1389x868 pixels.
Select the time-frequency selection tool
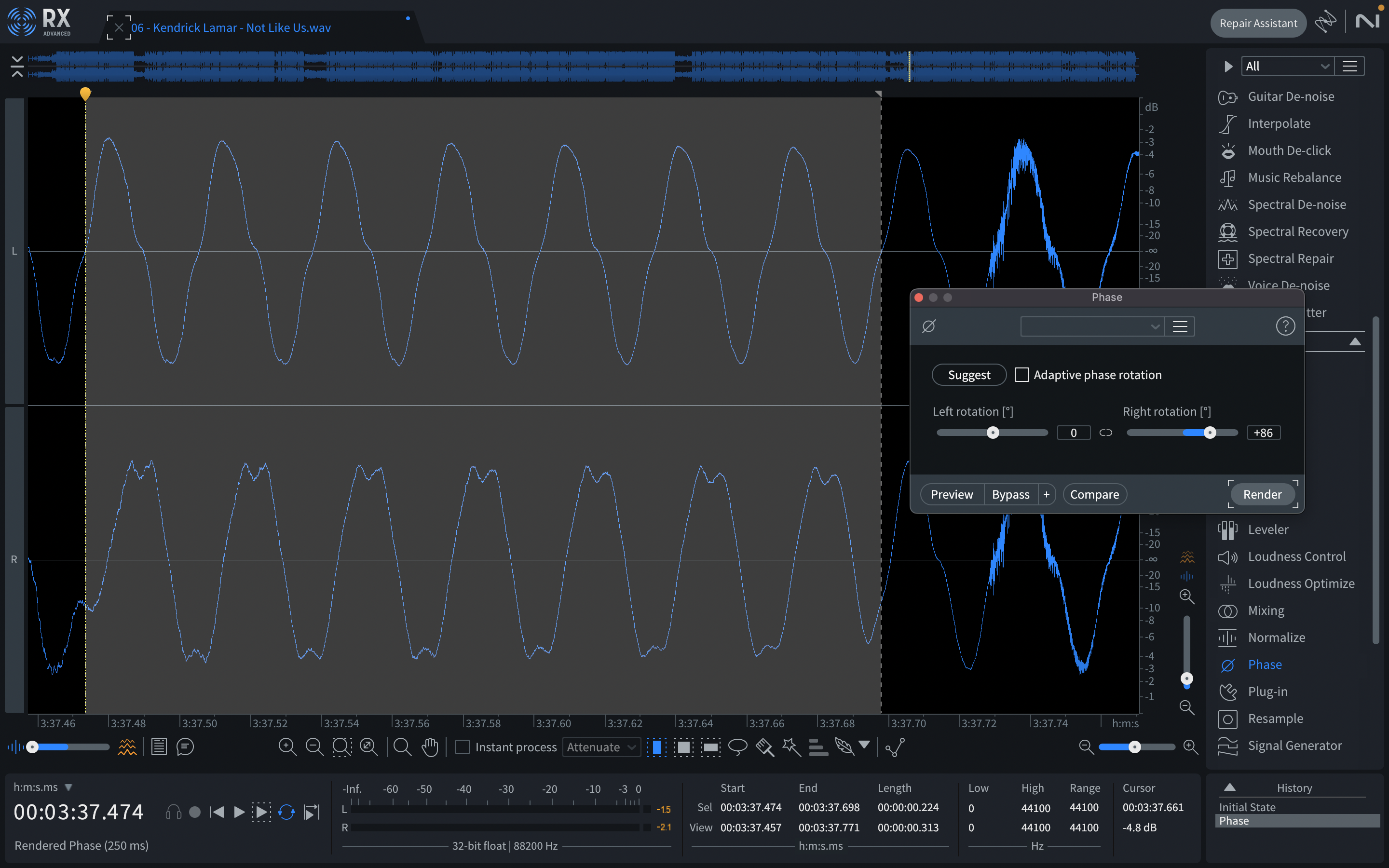pos(683,747)
